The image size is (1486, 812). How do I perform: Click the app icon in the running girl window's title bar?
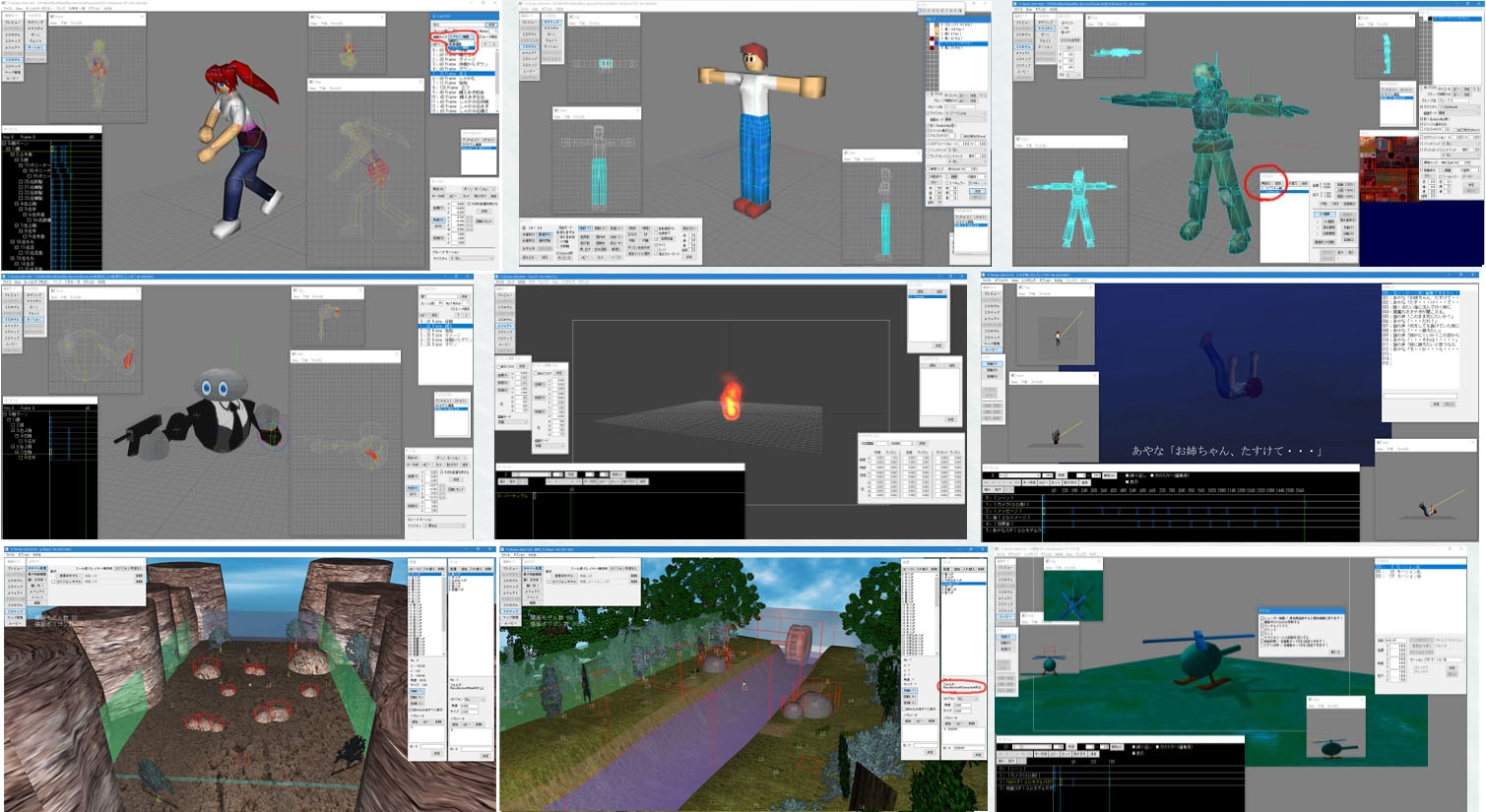(4, 3)
